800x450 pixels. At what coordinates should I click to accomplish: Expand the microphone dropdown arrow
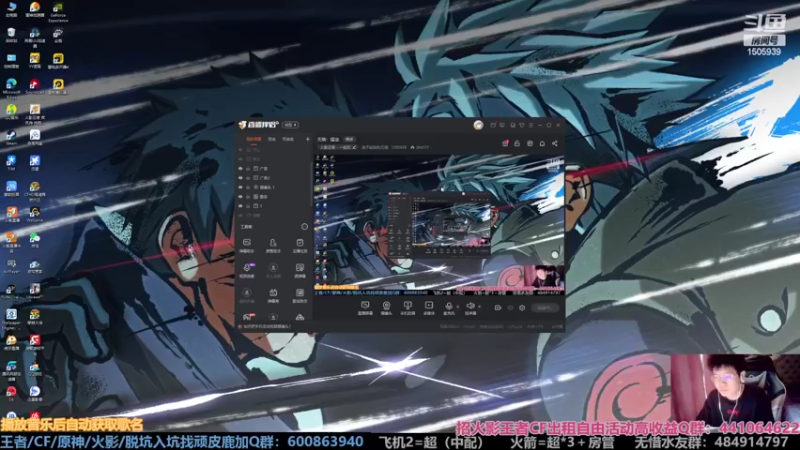[x=458, y=306]
